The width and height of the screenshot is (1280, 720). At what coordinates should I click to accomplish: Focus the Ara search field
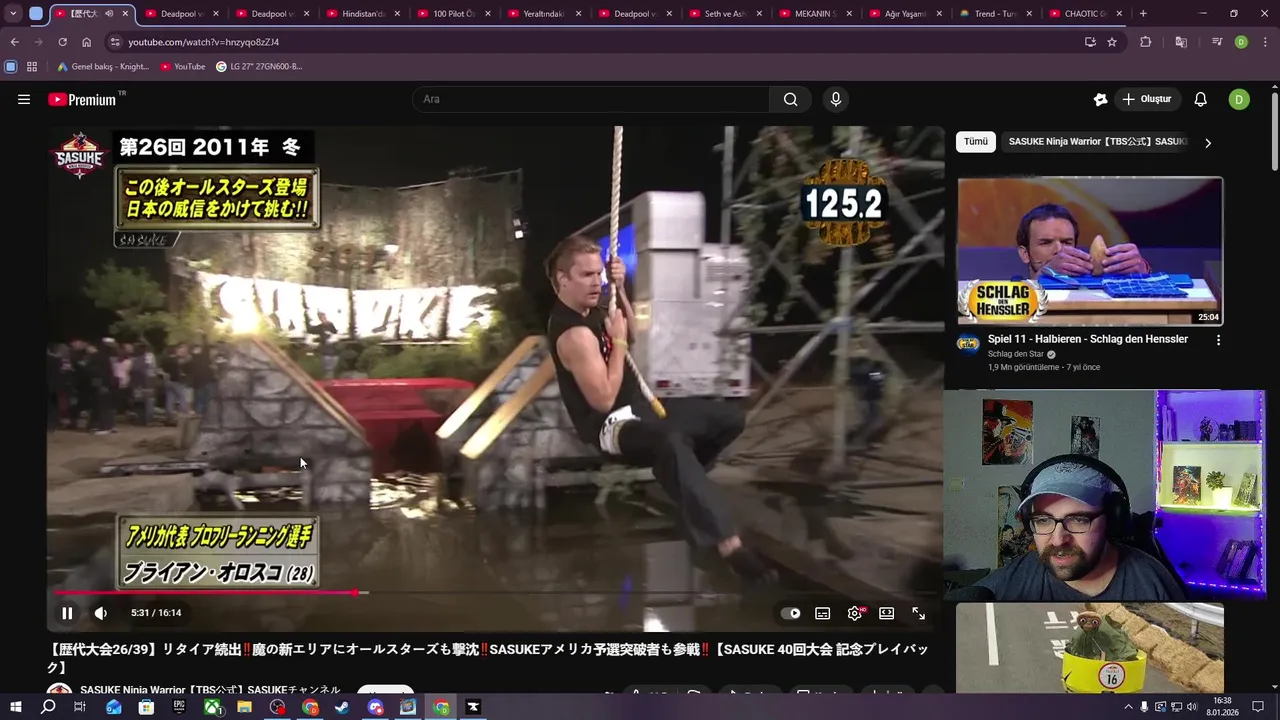(x=590, y=99)
